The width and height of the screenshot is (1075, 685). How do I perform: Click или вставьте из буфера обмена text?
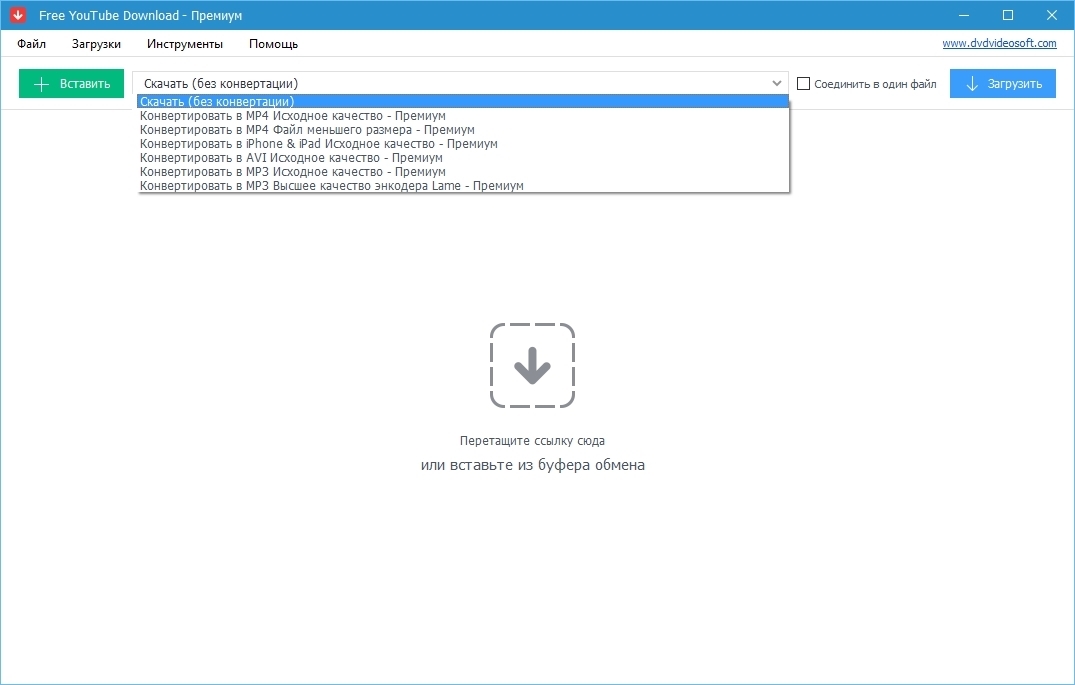pos(533,465)
